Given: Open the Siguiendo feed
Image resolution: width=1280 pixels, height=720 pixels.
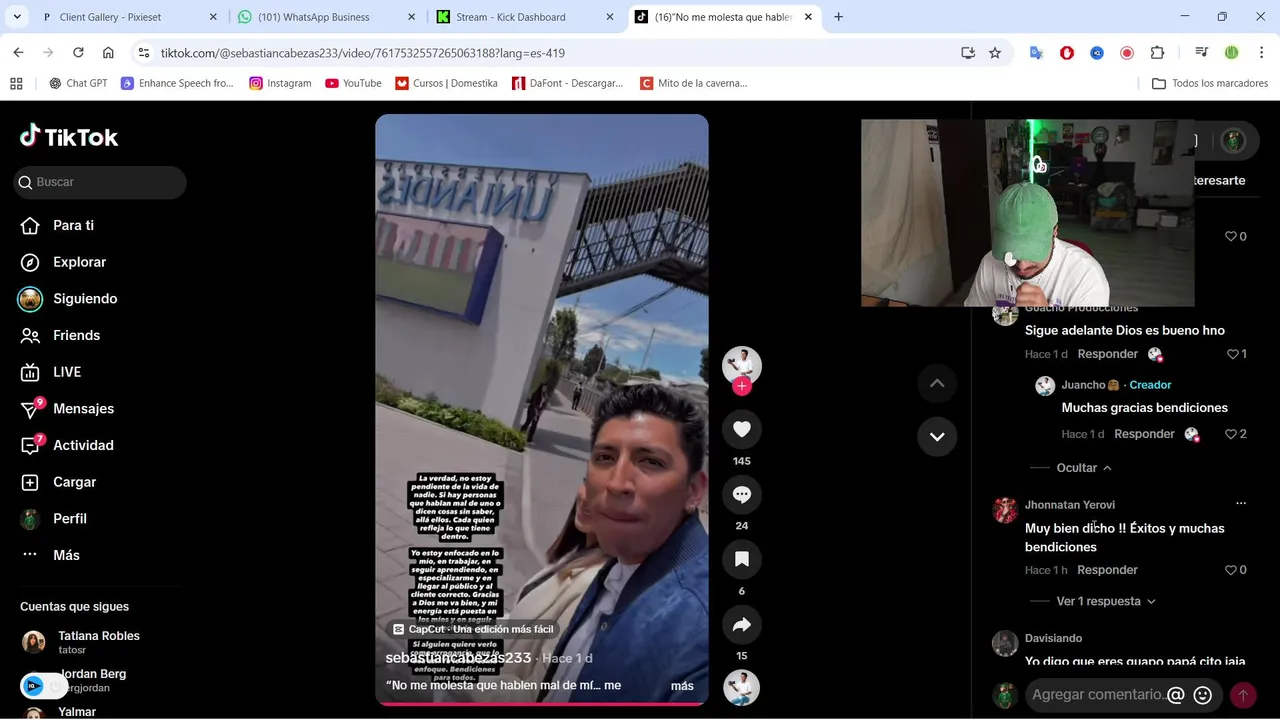Looking at the screenshot, I should (67, 298).
